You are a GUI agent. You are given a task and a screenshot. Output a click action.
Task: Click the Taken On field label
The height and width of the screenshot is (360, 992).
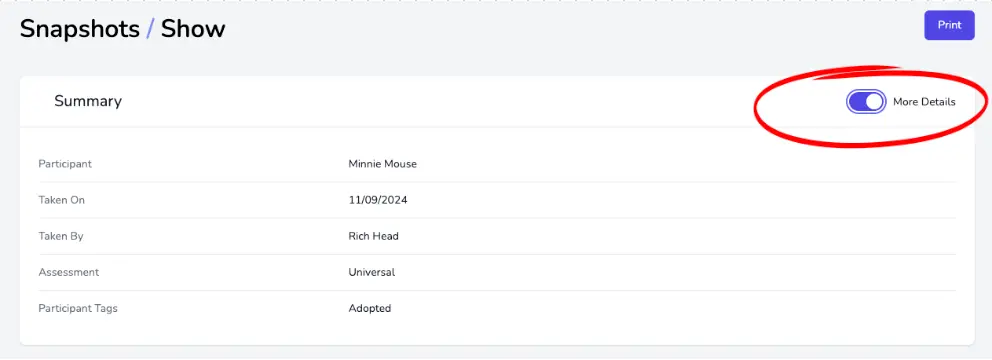[61, 200]
